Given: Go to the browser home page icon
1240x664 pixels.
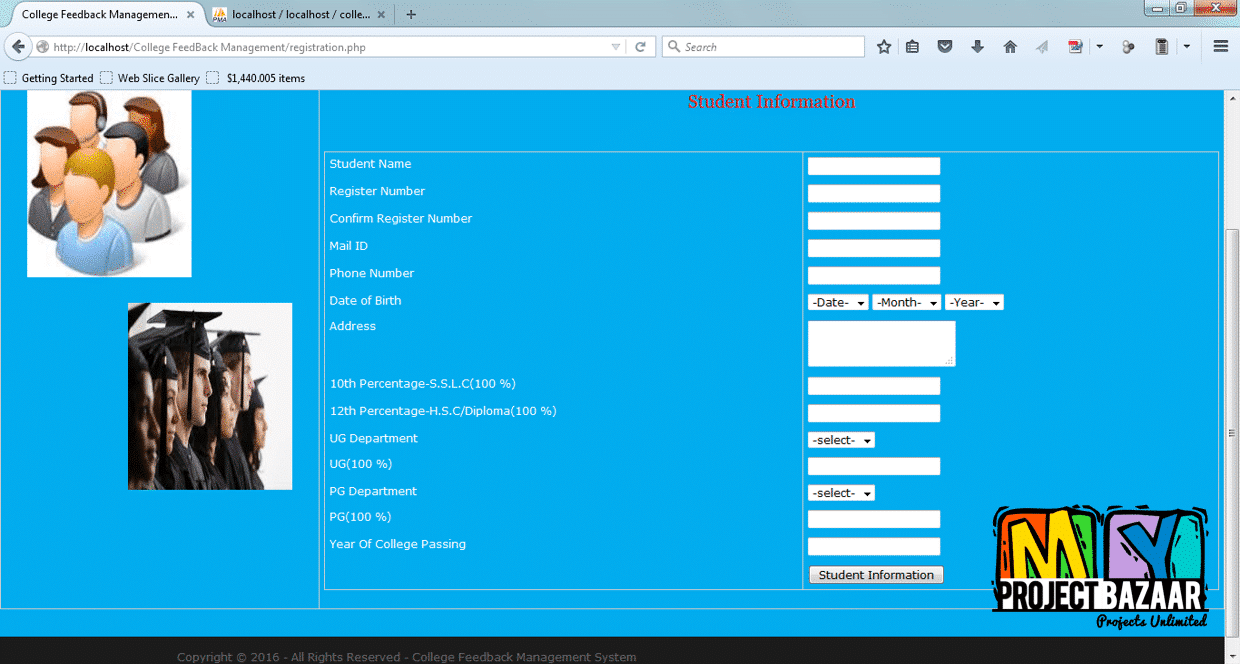Looking at the screenshot, I should pyautogui.click(x=1010, y=47).
